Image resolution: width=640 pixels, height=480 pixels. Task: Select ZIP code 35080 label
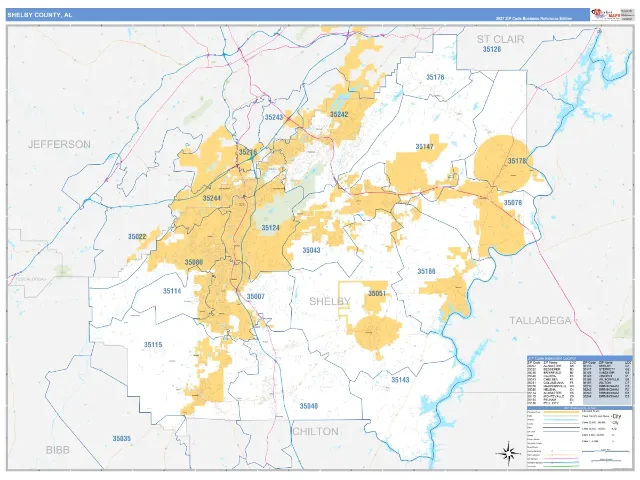click(193, 262)
